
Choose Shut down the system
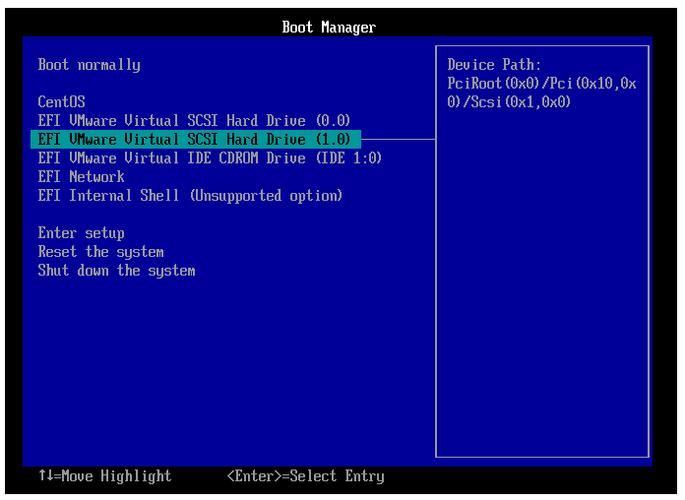pyautogui.click(x=116, y=271)
